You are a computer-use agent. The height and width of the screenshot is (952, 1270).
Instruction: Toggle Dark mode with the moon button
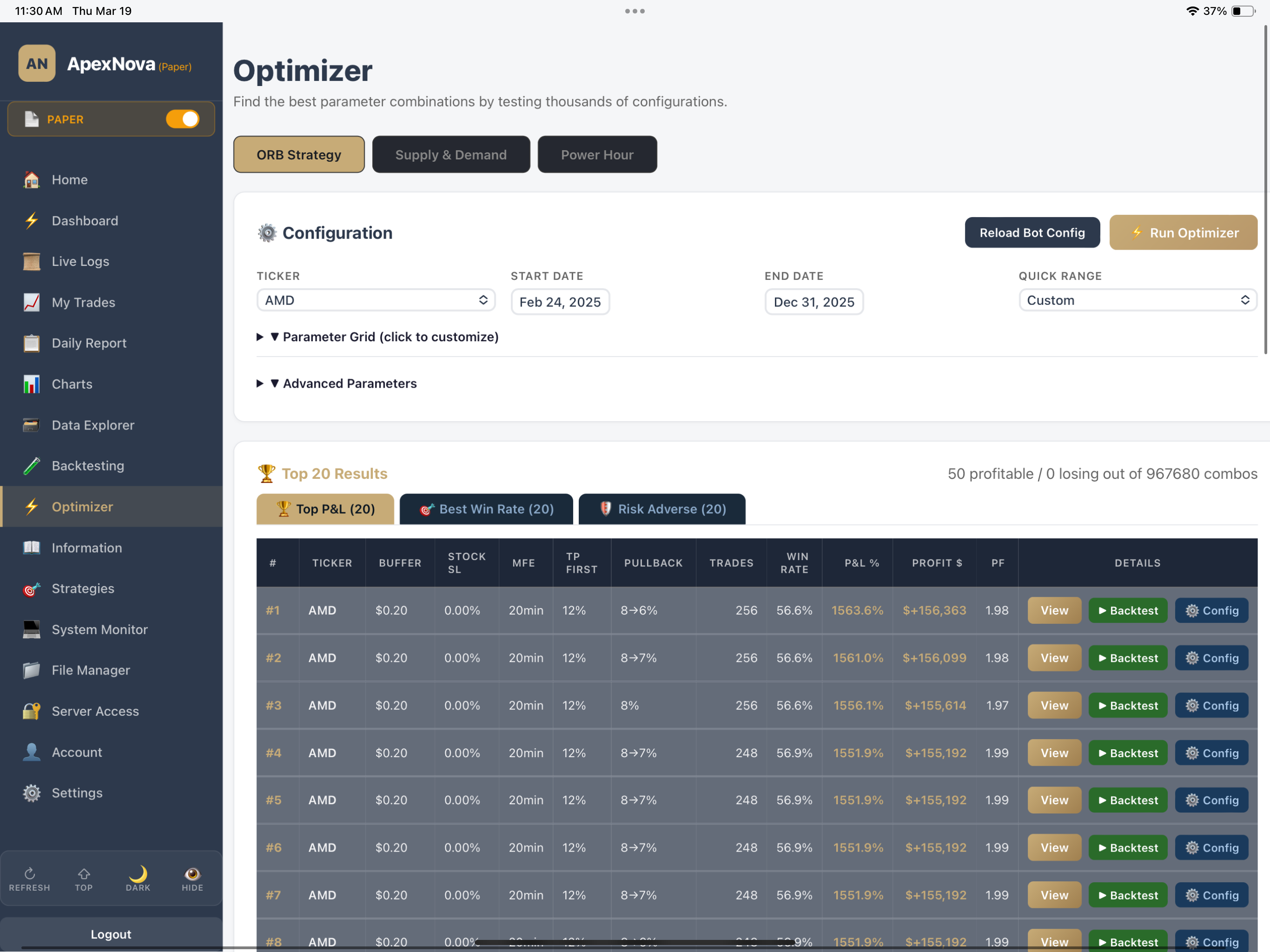(138, 879)
